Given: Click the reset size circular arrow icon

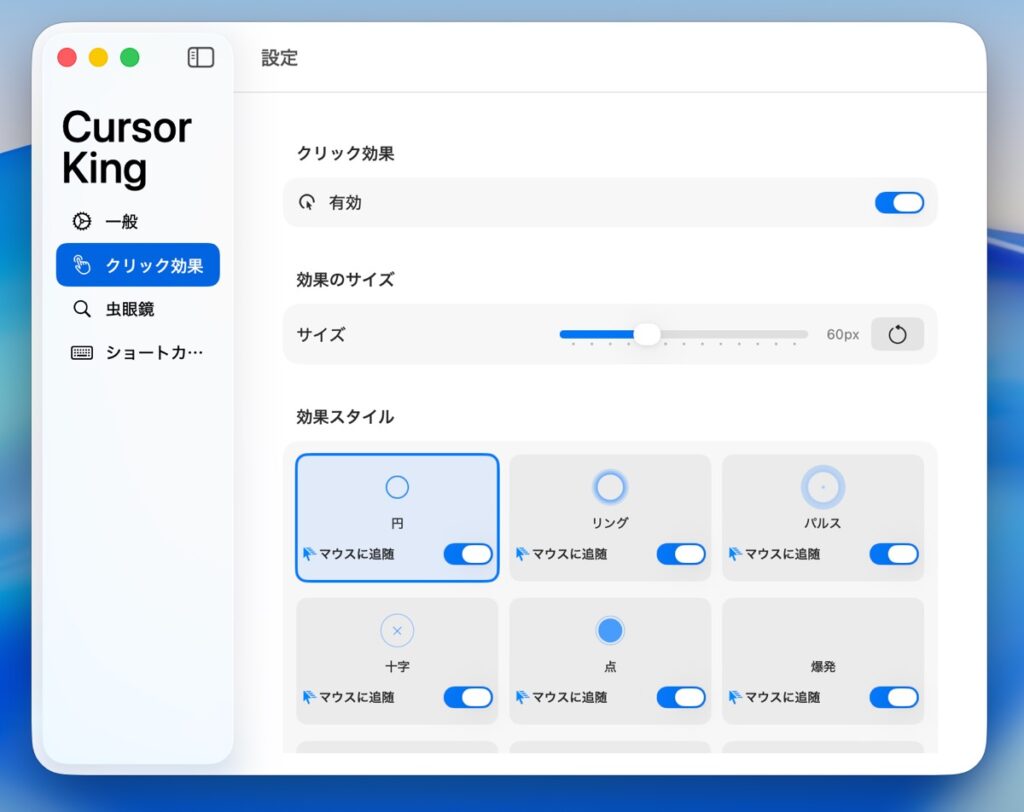Looking at the screenshot, I should pyautogui.click(x=897, y=334).
